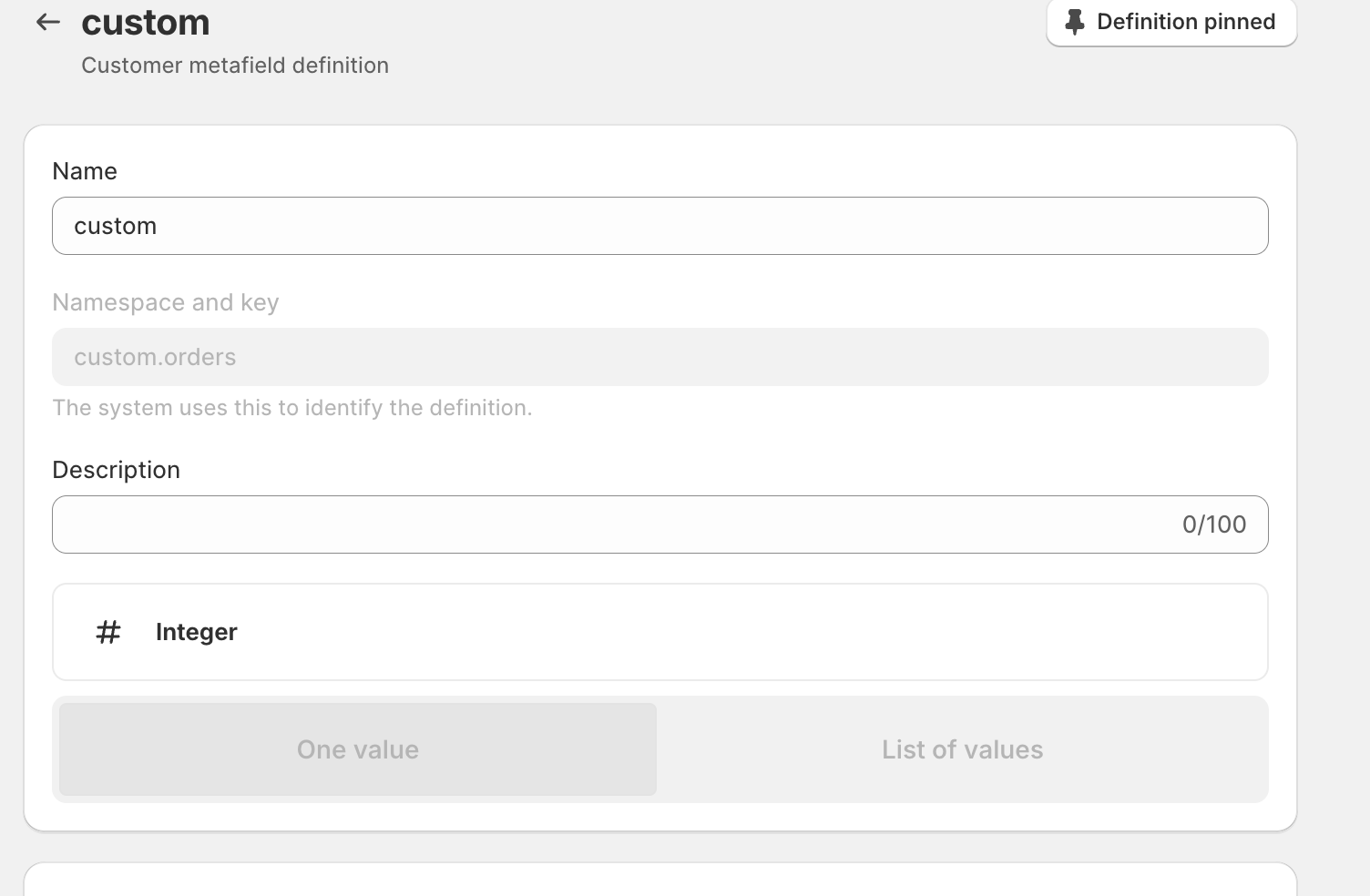This screenshot has height=896, width=1370.
Task: Click the Namespace and key label
Action: coord(165,302)
